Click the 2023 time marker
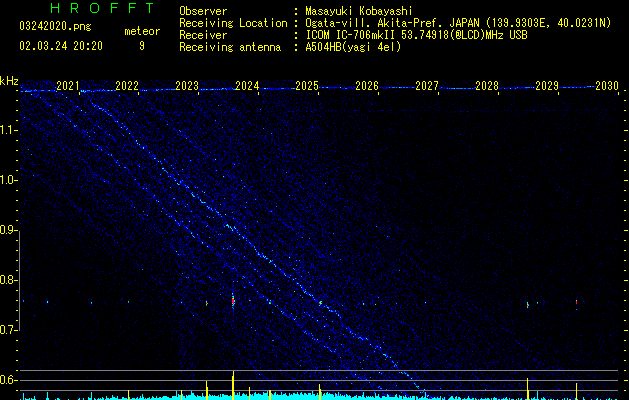Screen dimensions: 629x400 click(187, 86)
